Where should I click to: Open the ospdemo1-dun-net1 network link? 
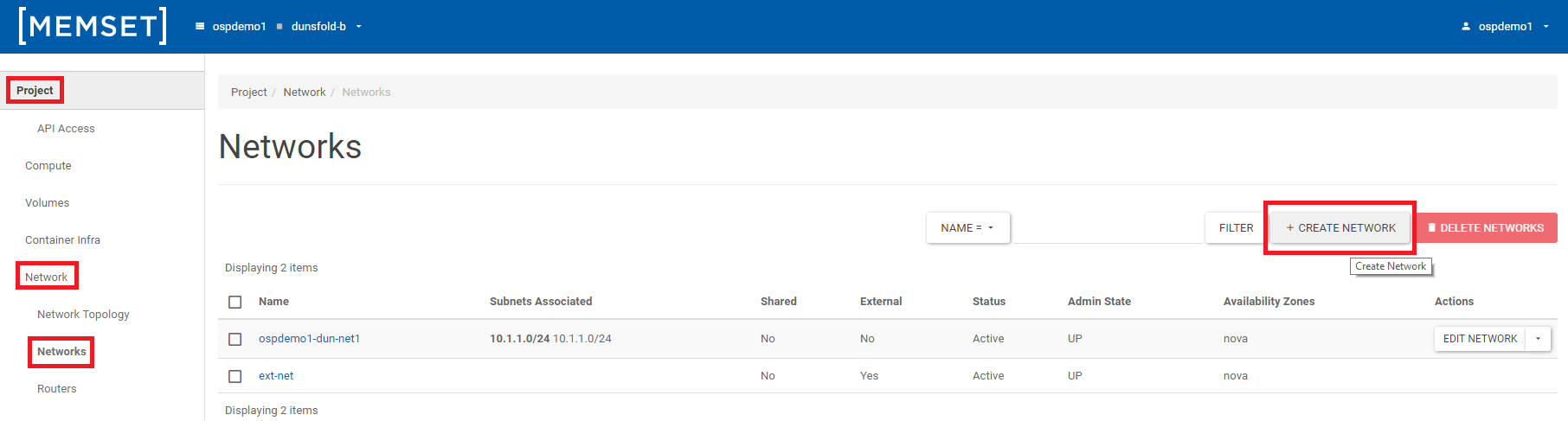(309, 339)
